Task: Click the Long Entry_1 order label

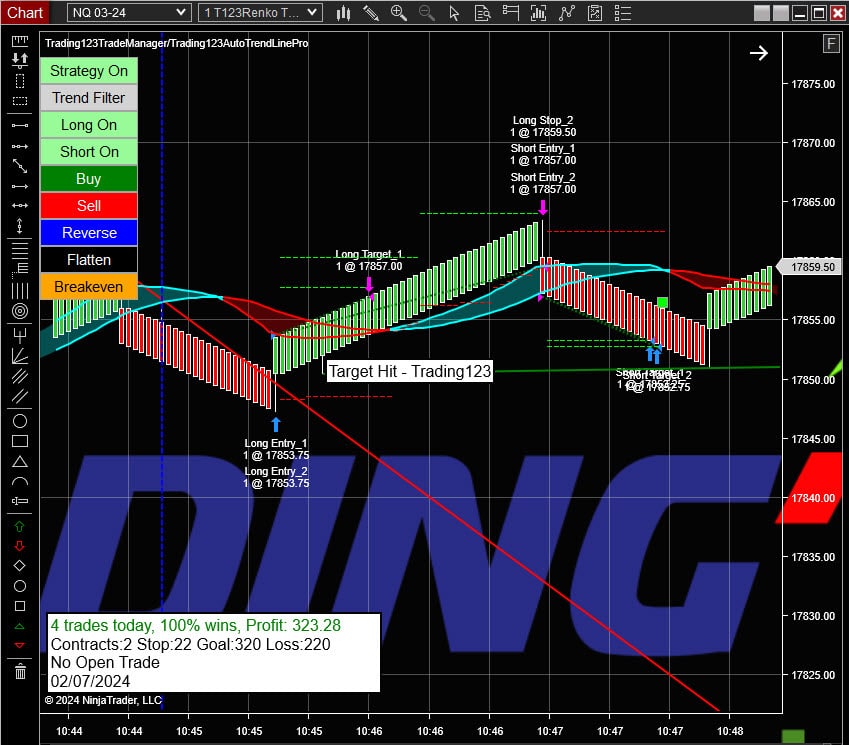Action: 276,449
